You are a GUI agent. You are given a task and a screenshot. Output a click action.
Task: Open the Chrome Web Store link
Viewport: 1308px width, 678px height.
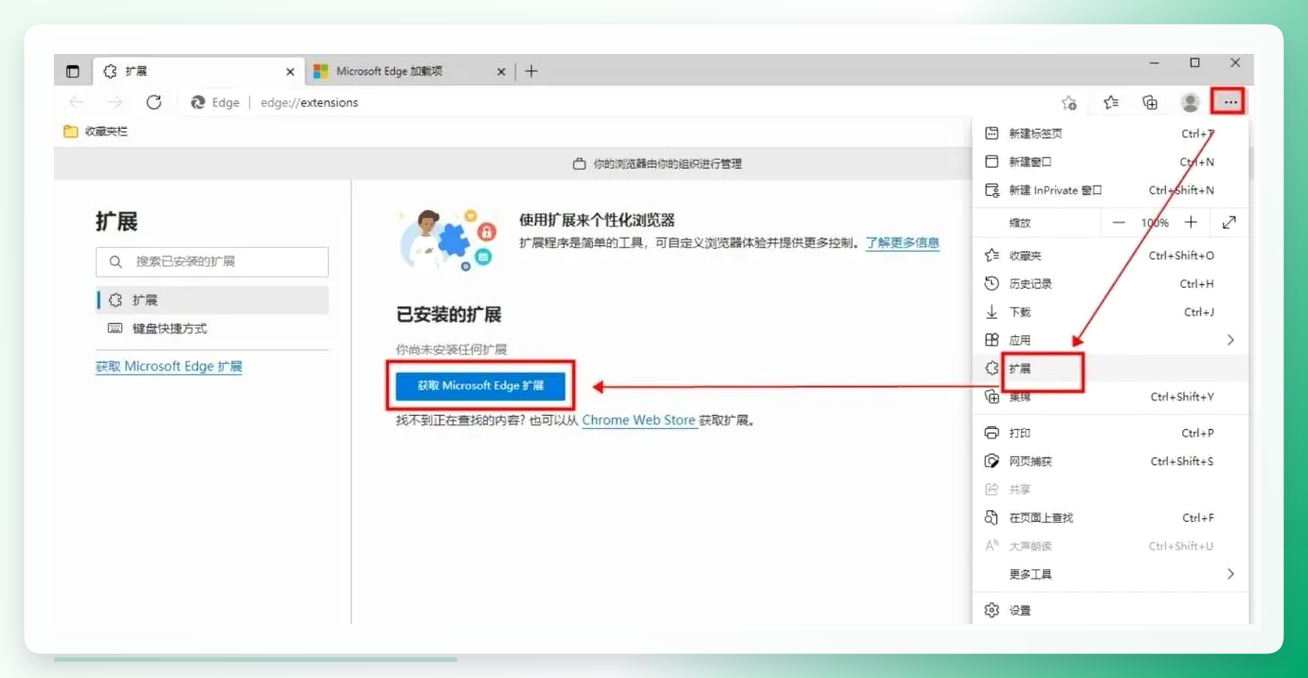click(x=639, y=420)
